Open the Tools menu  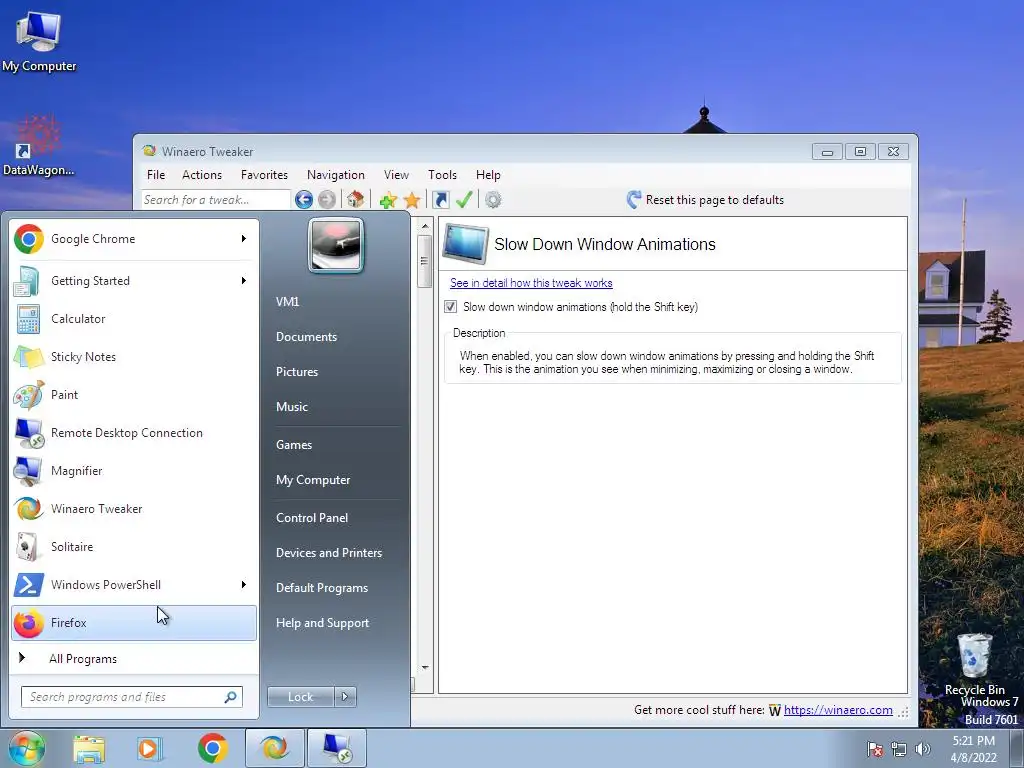click(442, 175)
